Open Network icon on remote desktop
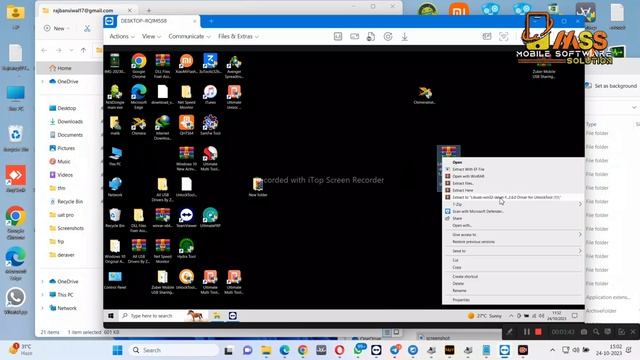The height and width of the screenshot is (360, 640). (x=115, y=187)
